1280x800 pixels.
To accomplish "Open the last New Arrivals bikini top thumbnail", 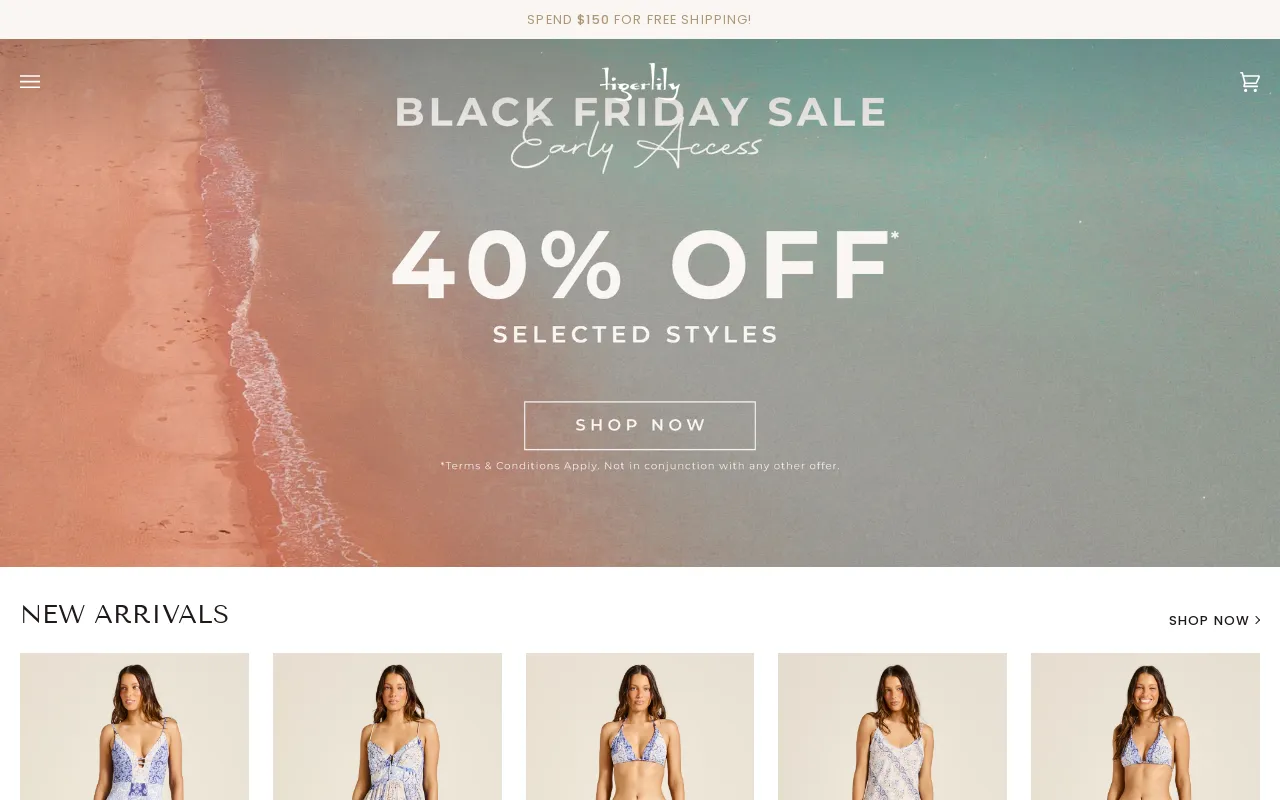I will tap(1145, 727).
